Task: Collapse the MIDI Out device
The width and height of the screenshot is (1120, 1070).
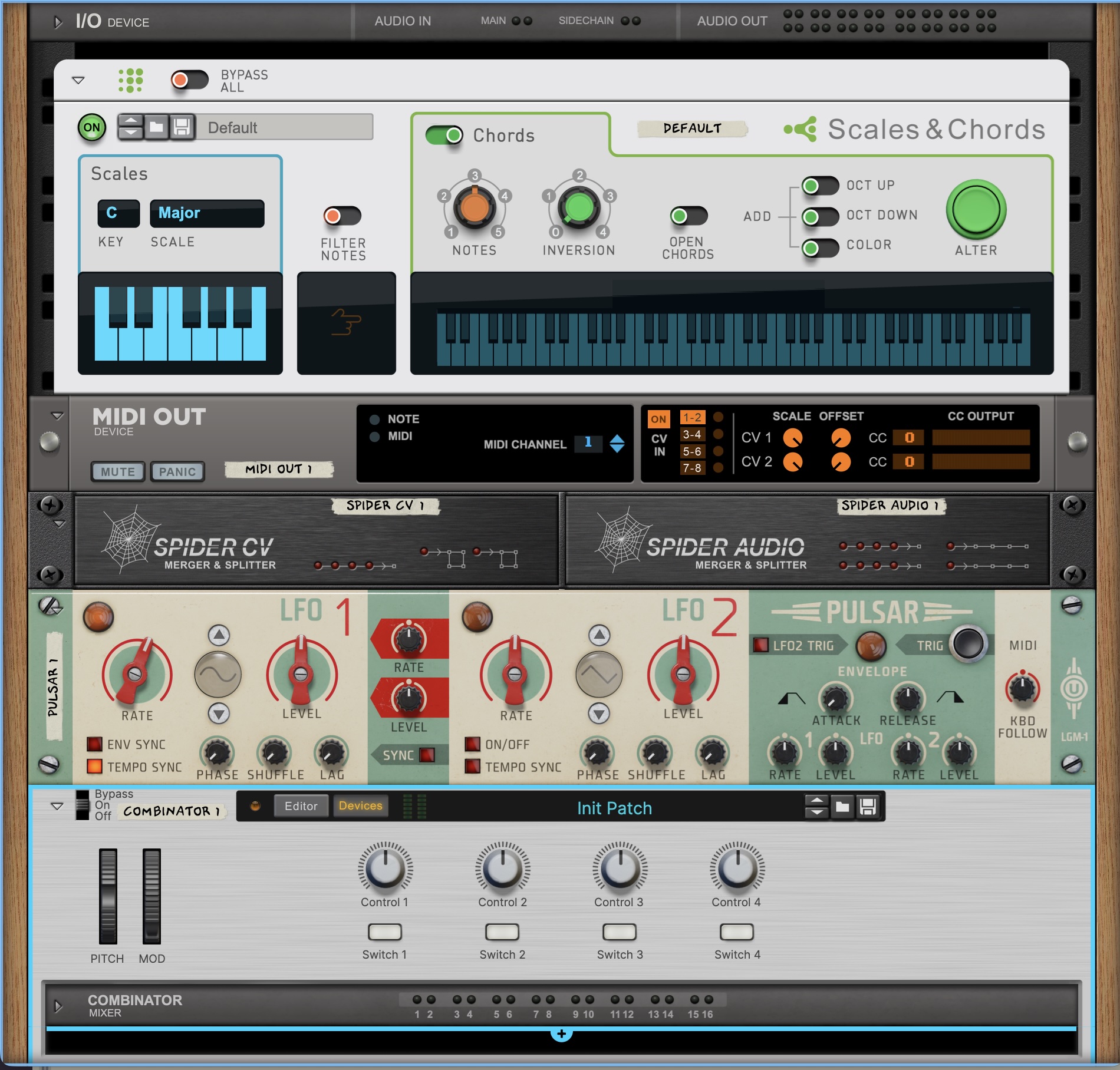Action: [57, 416]
